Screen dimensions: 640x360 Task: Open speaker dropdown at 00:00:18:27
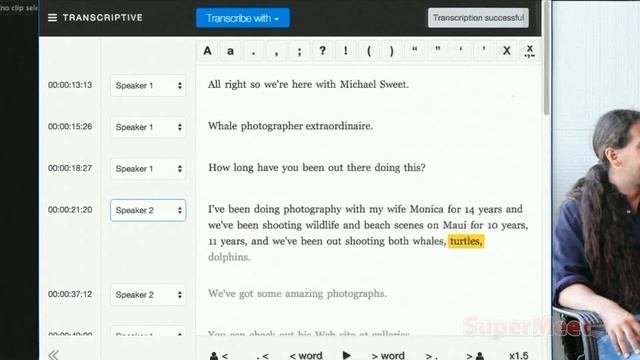tap(148, 169)
